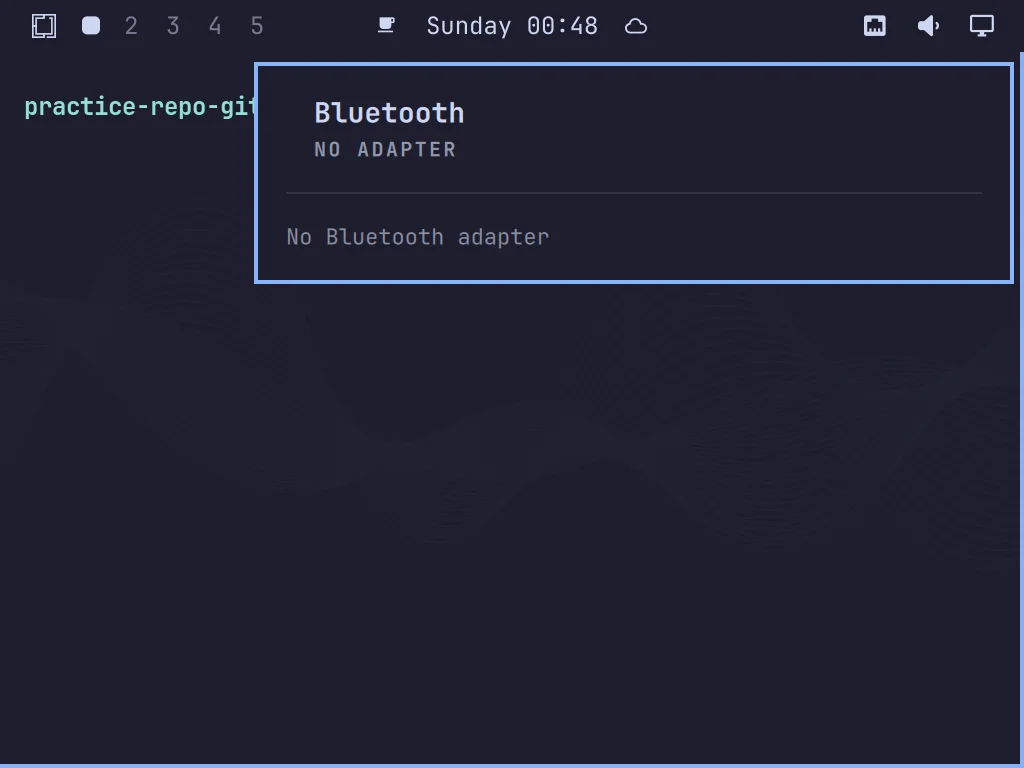
Task: Open the cloud weather icon
Action: pos(635,26)
